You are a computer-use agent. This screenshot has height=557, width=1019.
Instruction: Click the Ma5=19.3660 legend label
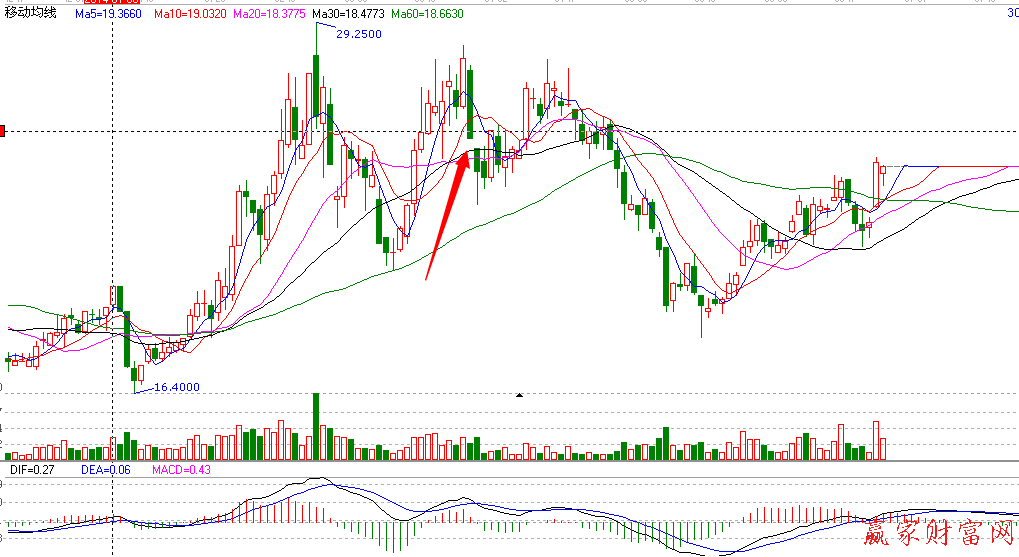[x=109, y=14]
